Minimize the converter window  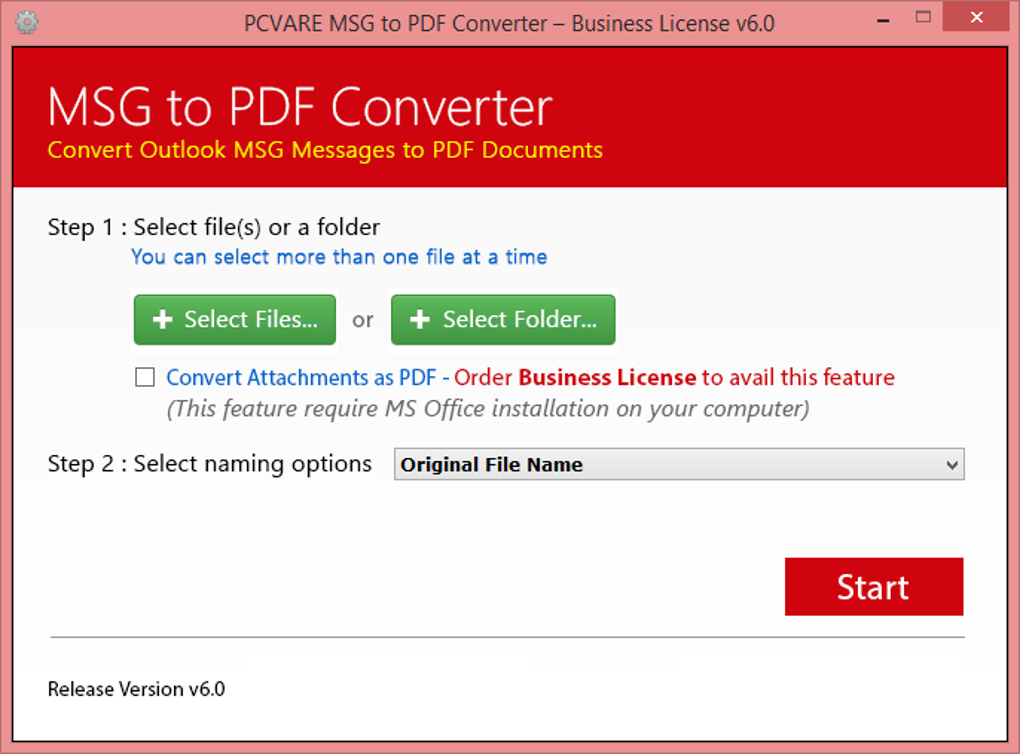(883, 21)
